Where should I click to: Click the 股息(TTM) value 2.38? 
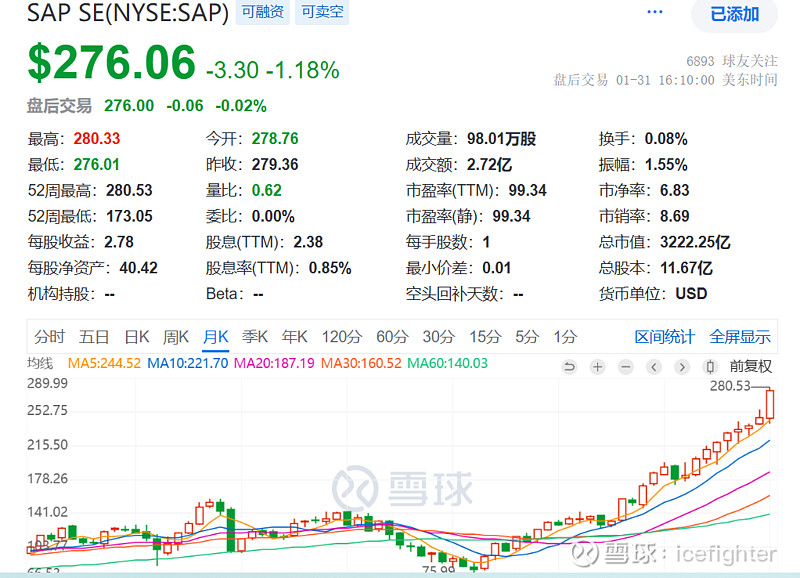308,242
